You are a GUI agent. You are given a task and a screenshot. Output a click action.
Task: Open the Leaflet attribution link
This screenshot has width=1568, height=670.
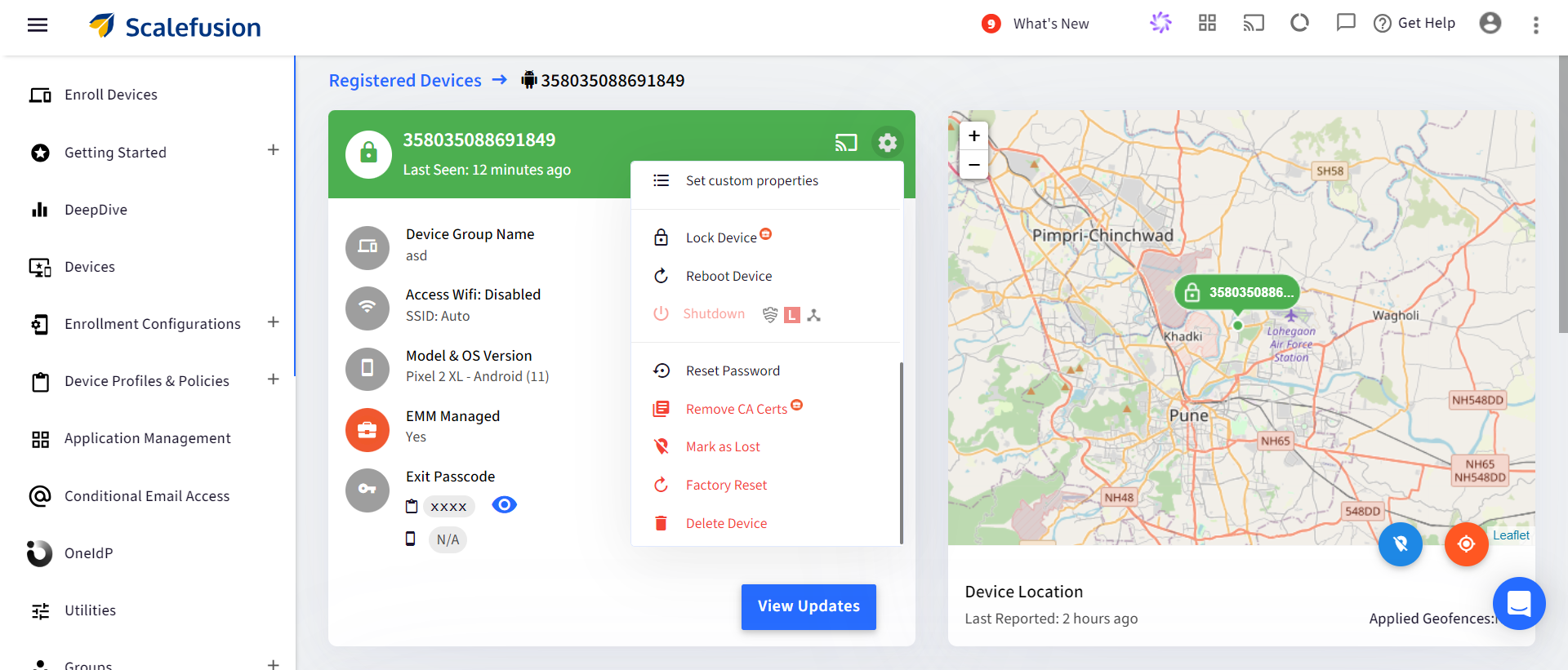tap(1511, 535)
